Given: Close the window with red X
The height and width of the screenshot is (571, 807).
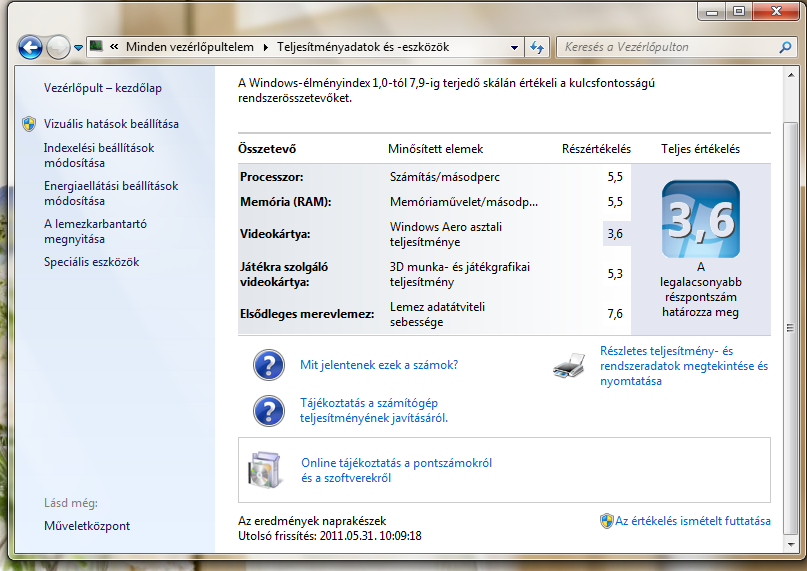Looking at the screenshot, I should click(776, 11).
